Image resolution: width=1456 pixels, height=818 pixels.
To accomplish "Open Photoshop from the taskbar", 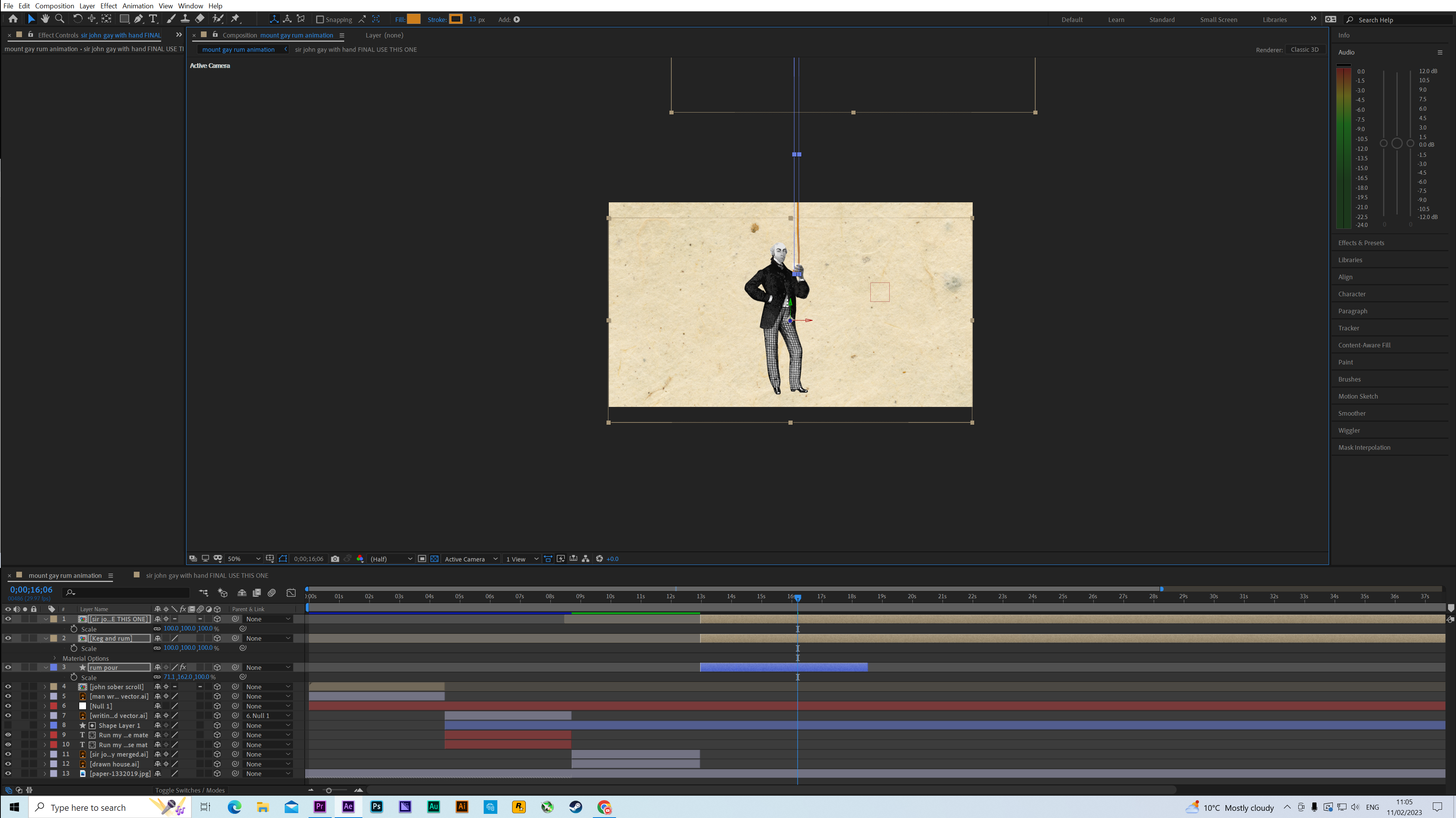I will pyautogui.click(x=376, y=807).
